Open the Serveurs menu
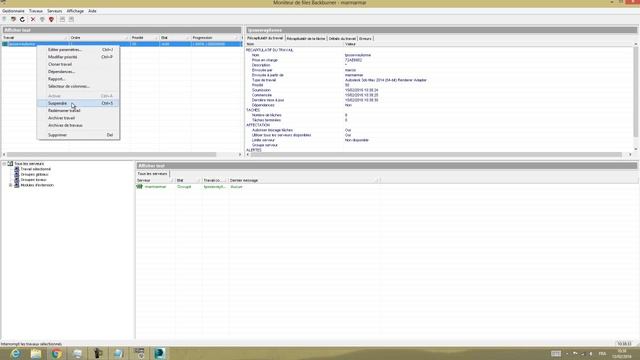640x360 pixels. 54,11
